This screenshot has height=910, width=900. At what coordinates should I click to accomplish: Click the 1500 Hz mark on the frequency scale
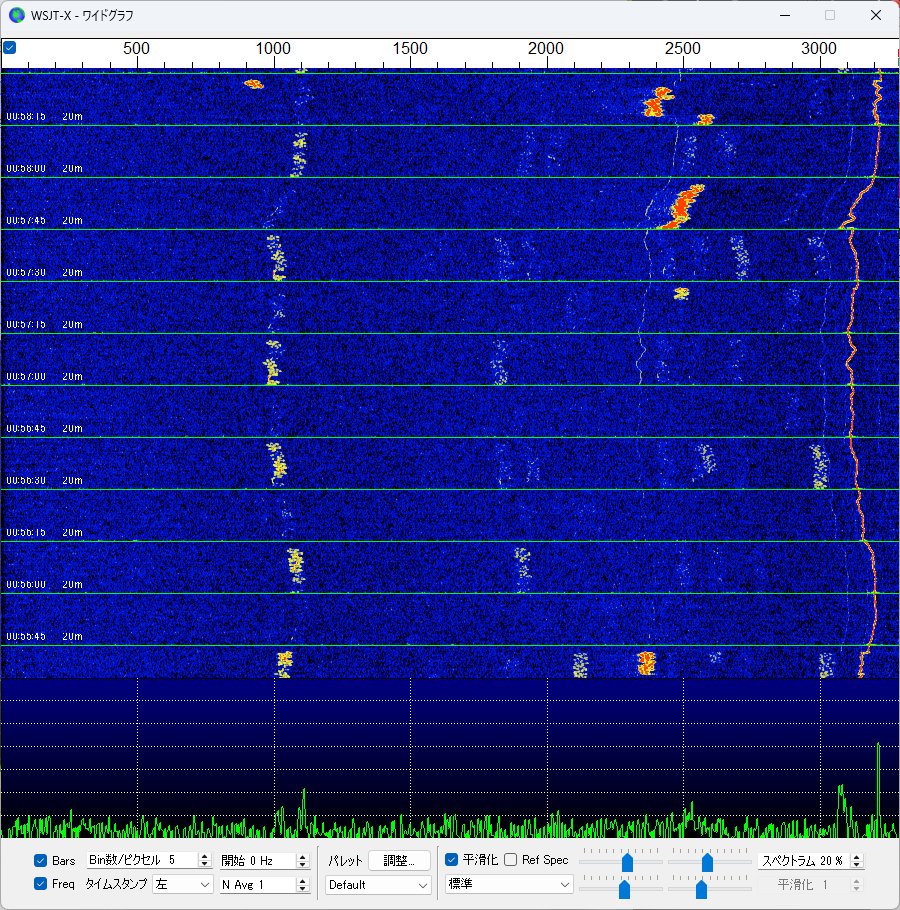410,49
